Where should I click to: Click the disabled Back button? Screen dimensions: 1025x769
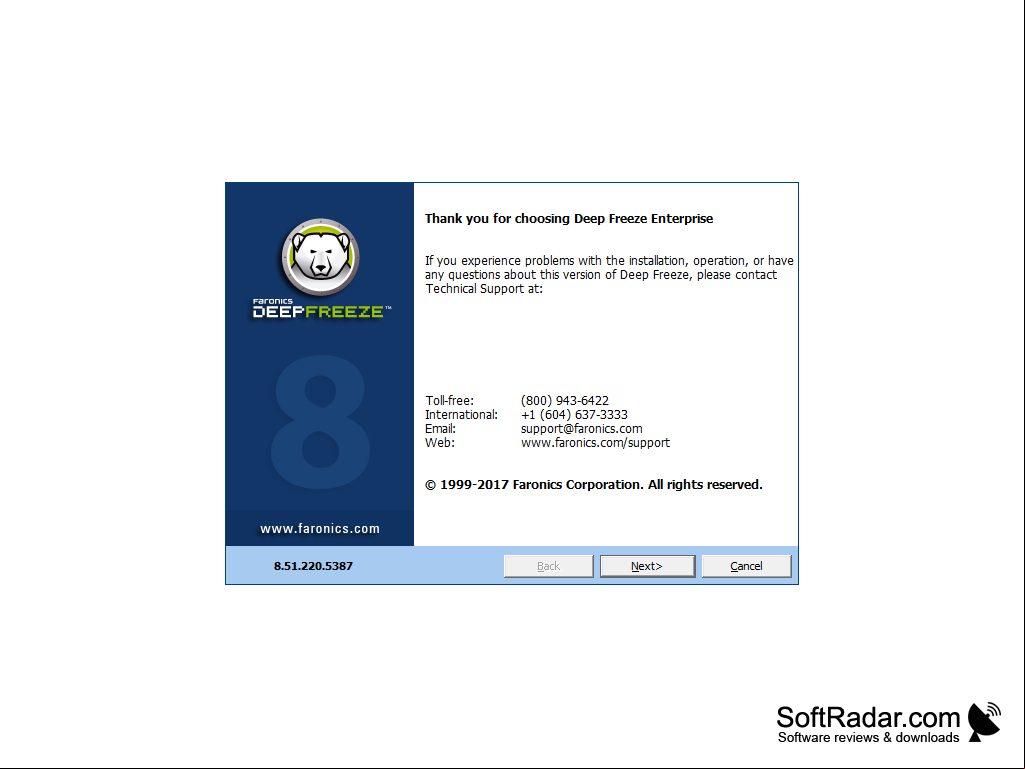tap(548, 566)
